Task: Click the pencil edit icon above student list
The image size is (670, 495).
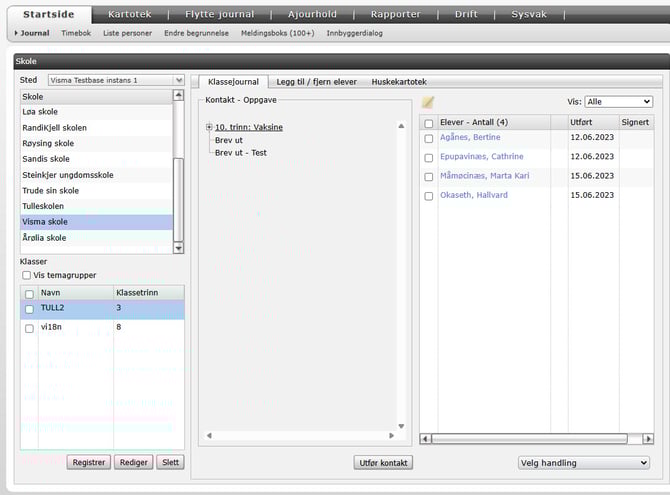Action: (428, 102)
